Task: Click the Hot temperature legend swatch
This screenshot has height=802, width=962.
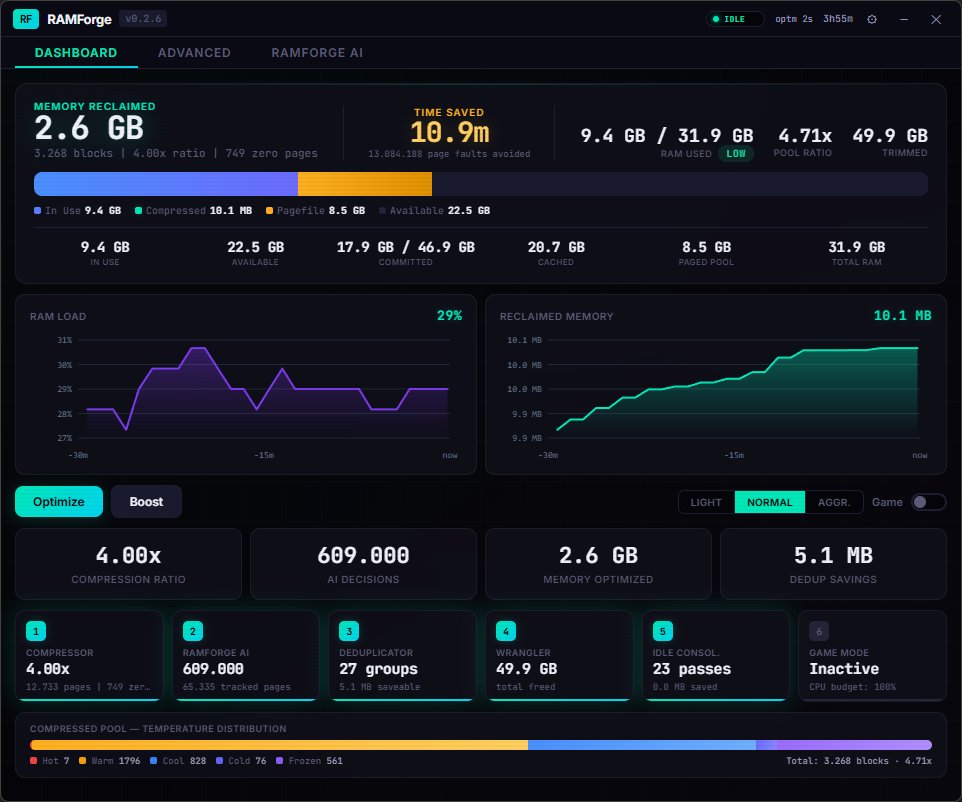Action: [34, 760]
